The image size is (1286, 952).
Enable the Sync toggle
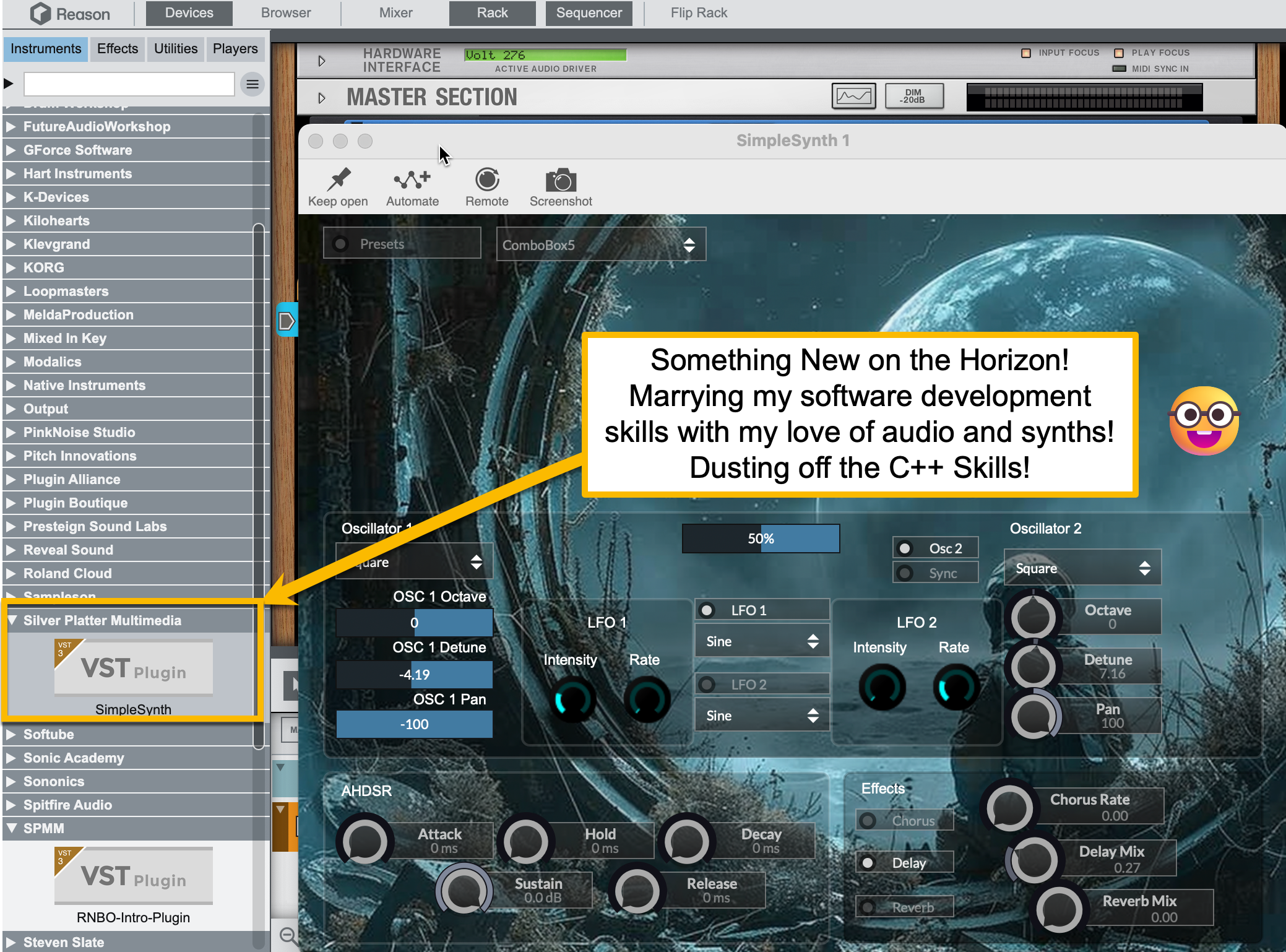935,573
